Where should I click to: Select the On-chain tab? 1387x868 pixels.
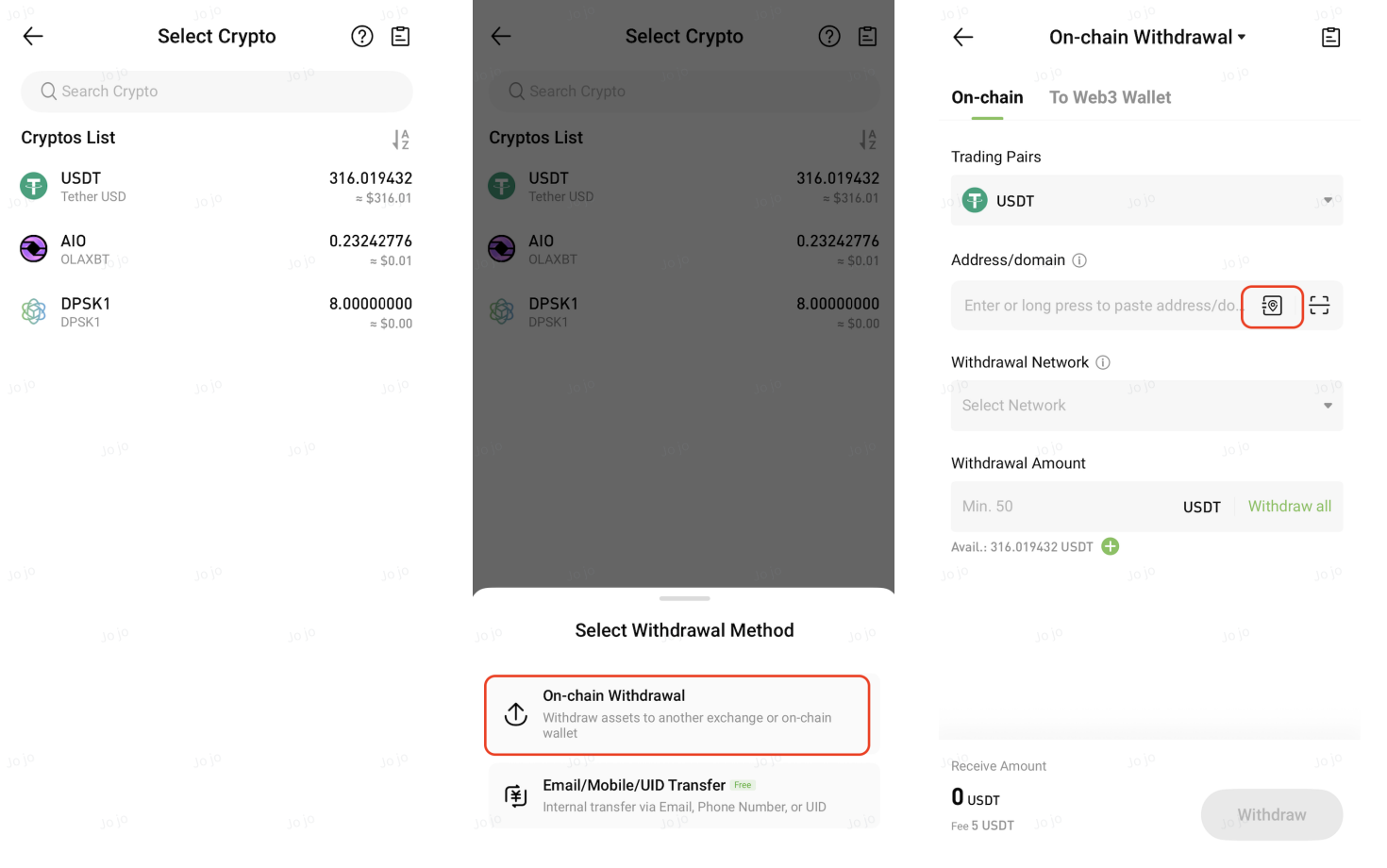tap(987, 97)
